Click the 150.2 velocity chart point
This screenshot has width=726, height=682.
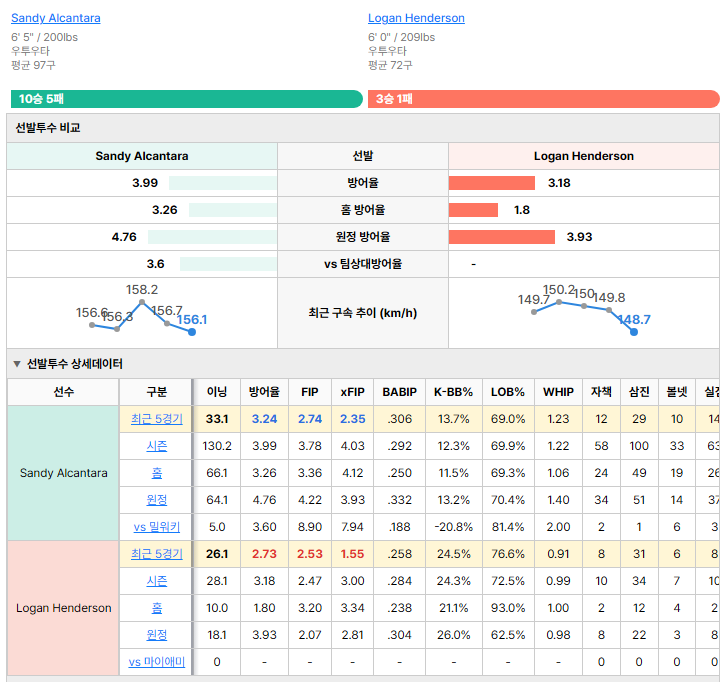(x=559, y=302)
